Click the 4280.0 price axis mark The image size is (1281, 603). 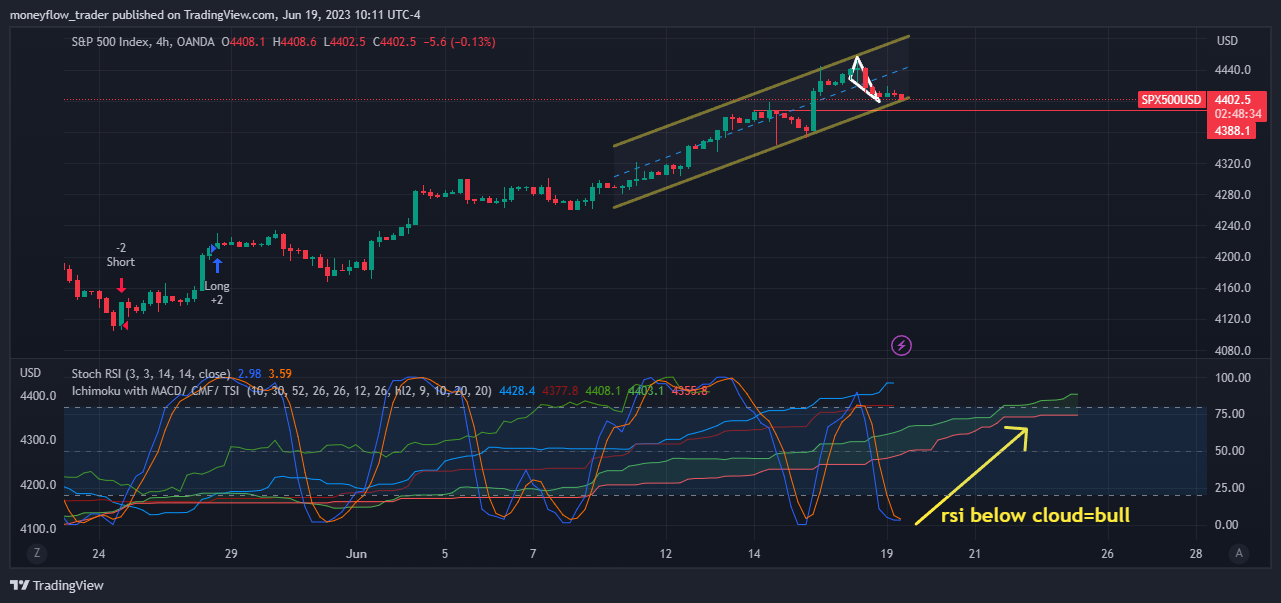(x=1235, y=195)
